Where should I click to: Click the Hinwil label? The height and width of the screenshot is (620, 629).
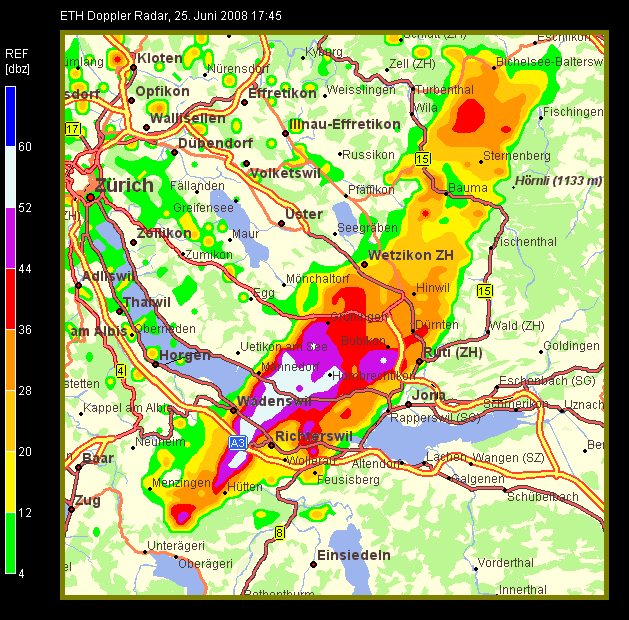pyautogui.click(x=433, y=288)
